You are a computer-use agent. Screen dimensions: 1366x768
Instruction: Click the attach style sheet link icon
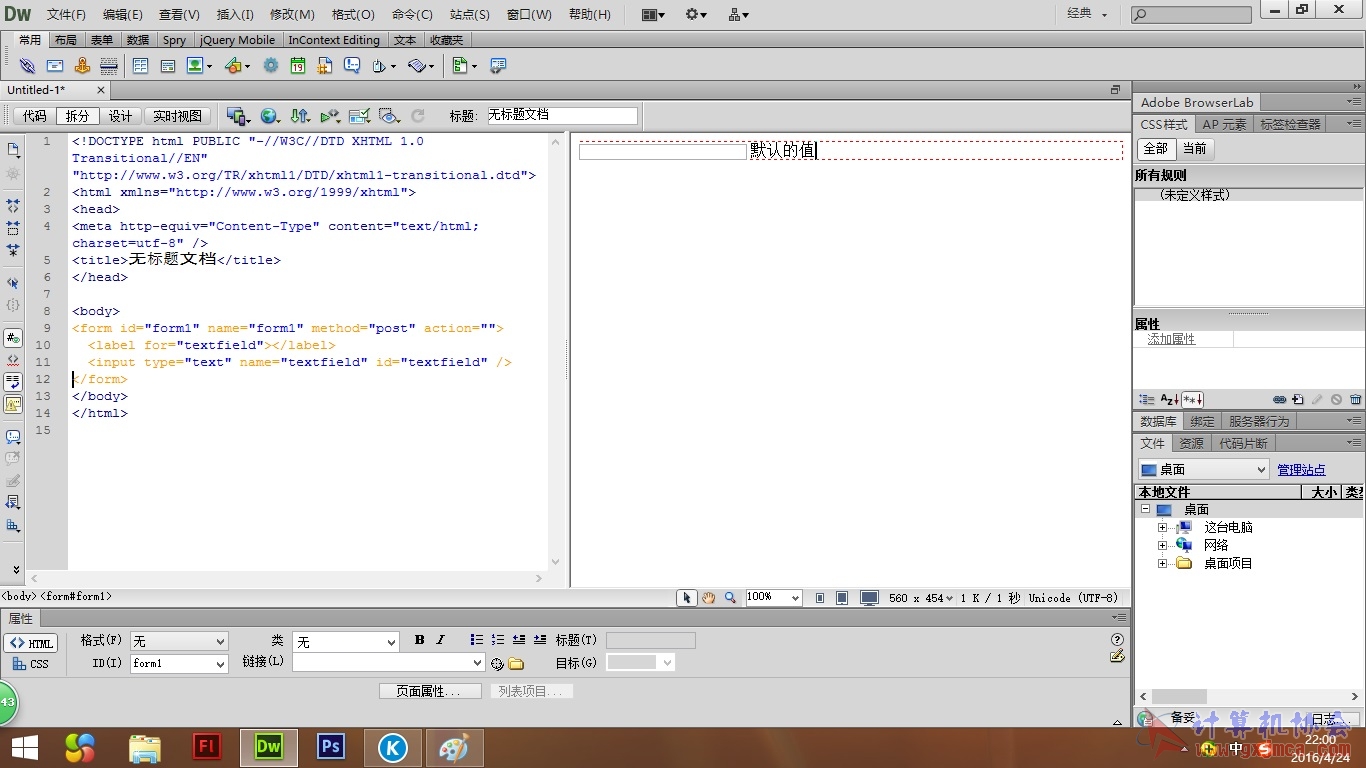(1279, 400)
